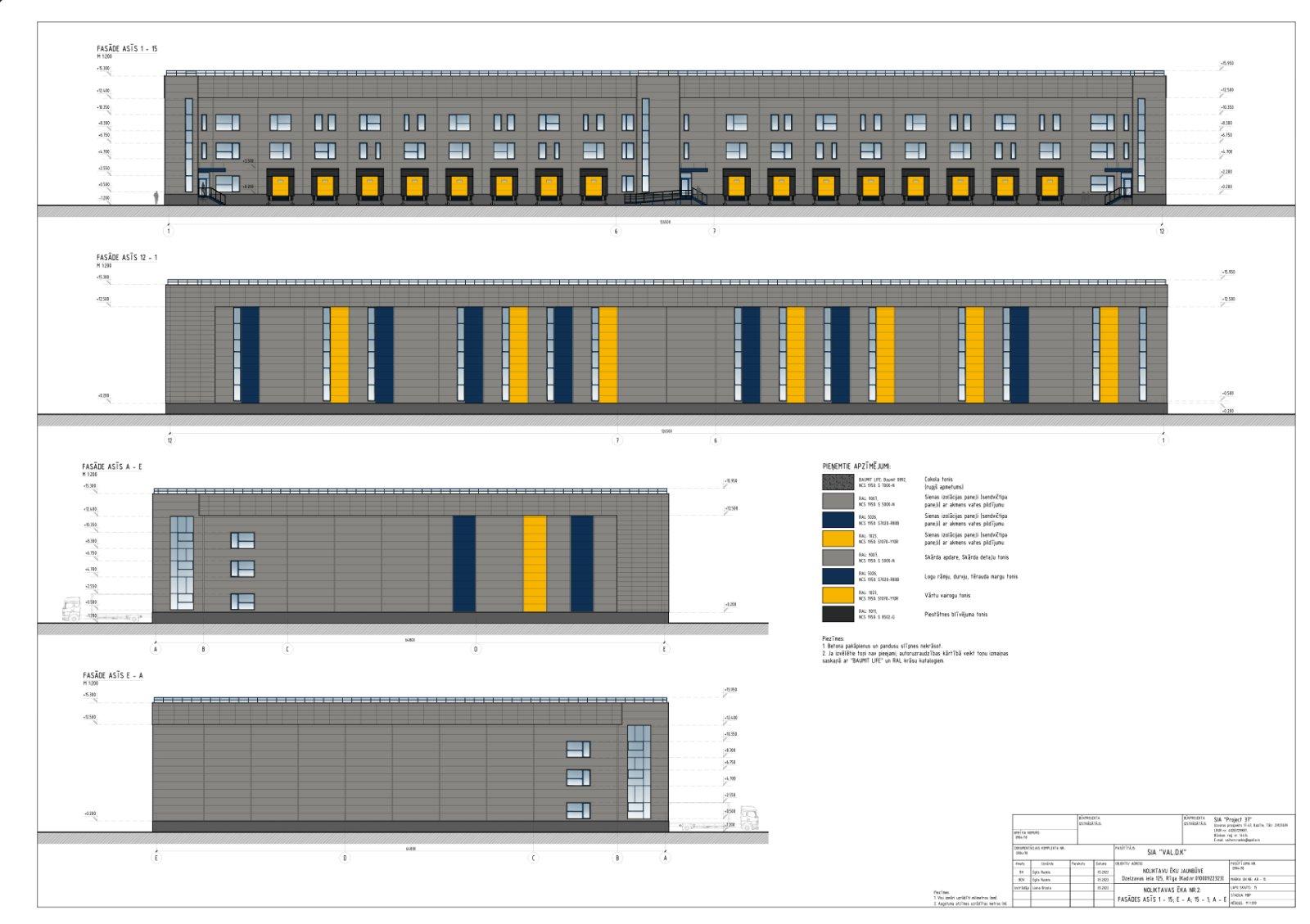Click the yellow Vārtu vairogu tonis swatch

838,595
